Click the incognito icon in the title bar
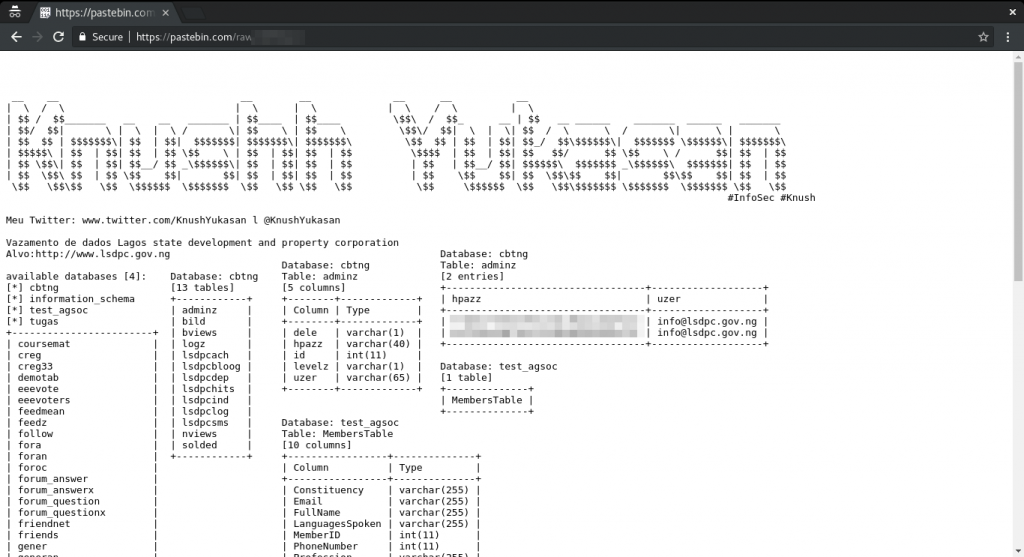The height and width of the screenshot is (557, 1024). coord(14,12)
